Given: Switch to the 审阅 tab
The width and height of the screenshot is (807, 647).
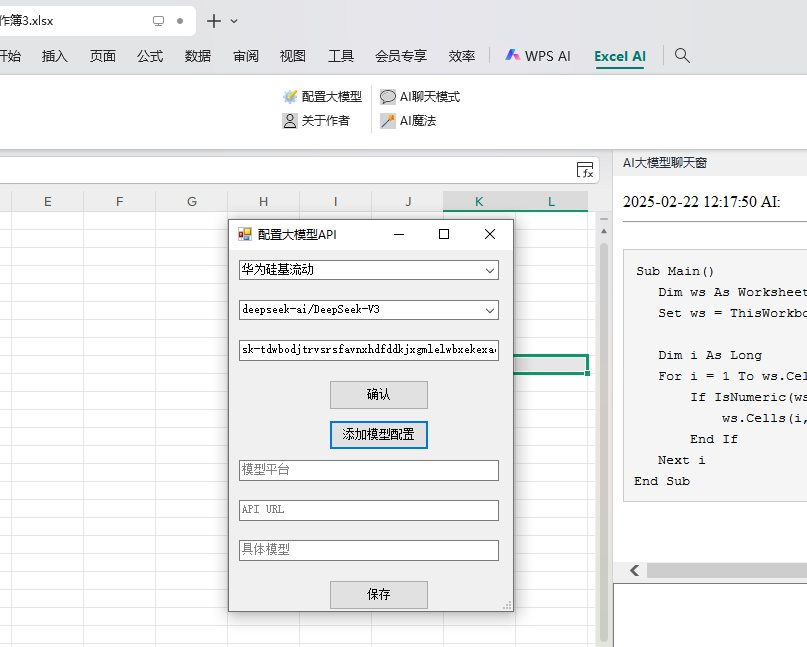Looking at the screenshot, I should coord(245,56).
